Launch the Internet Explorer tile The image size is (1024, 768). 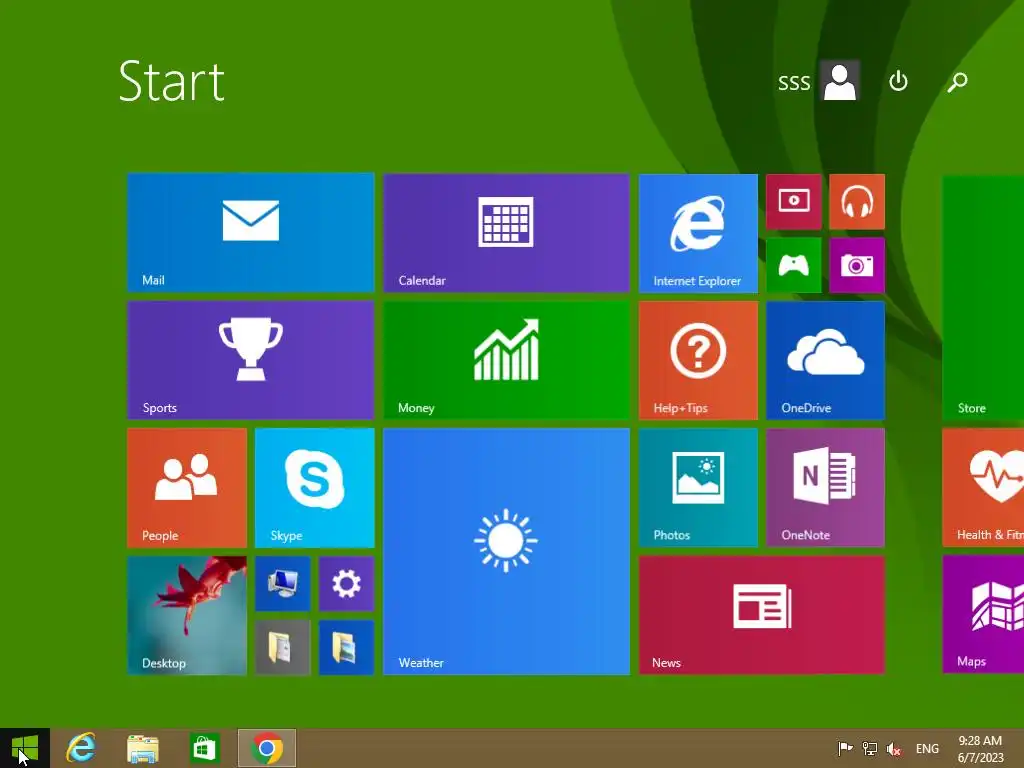click(698, 232)
